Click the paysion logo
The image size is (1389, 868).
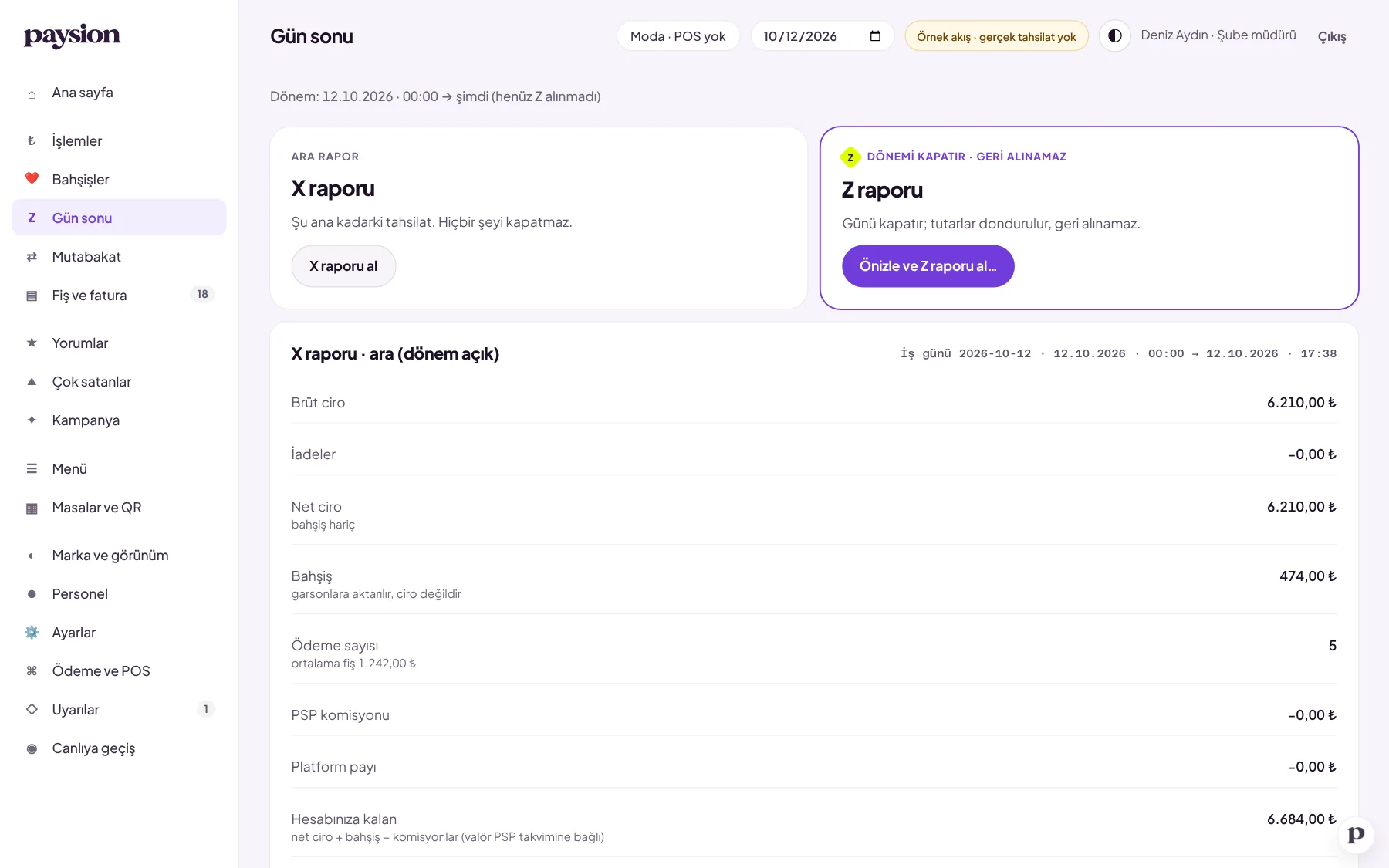point(72,35)
